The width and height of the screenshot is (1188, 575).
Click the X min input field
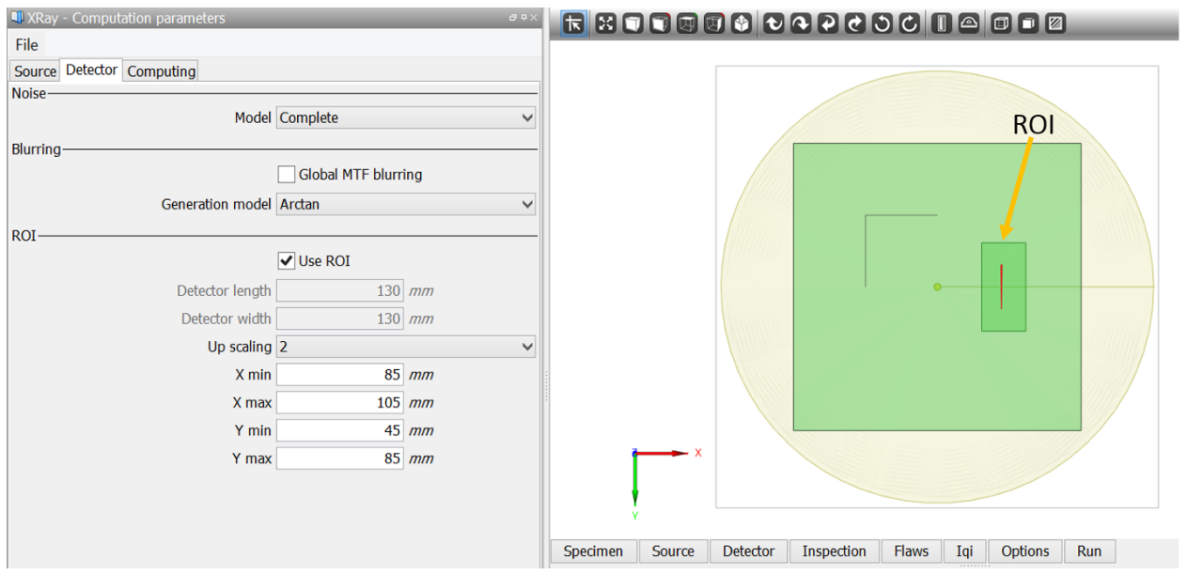point(340,375)
